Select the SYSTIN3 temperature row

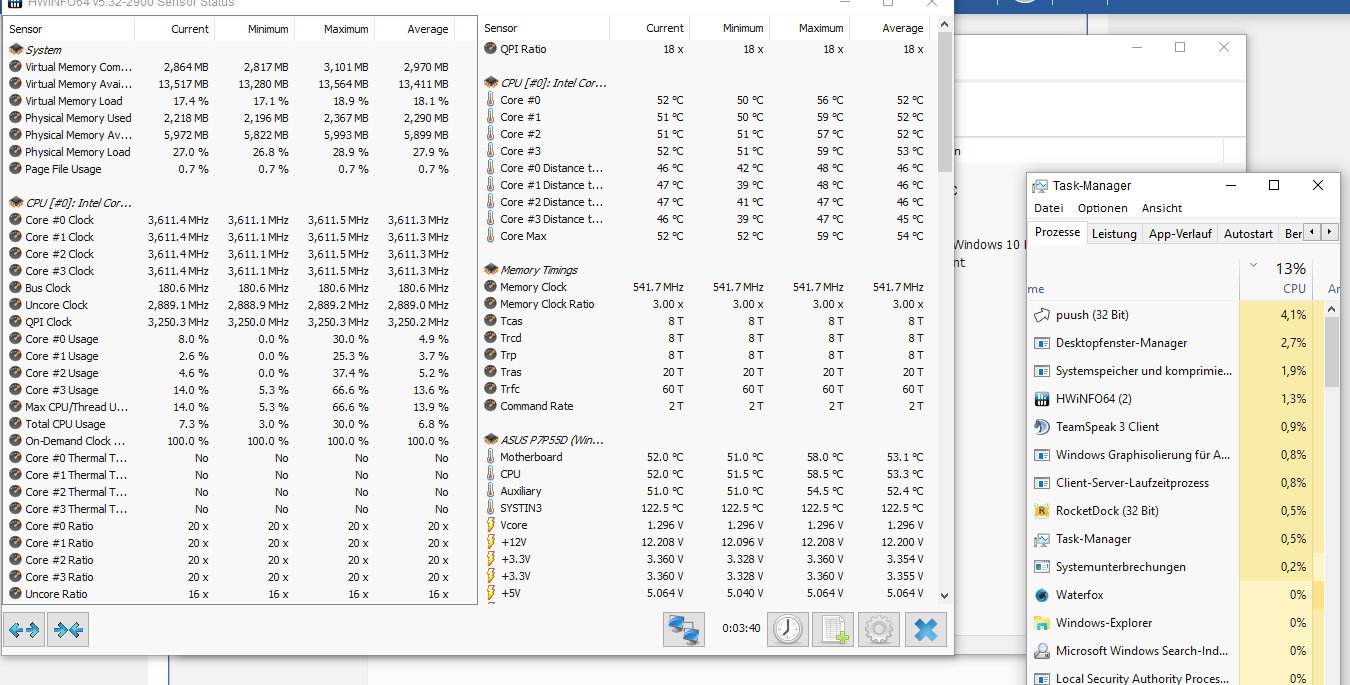(x=708, y=508)
